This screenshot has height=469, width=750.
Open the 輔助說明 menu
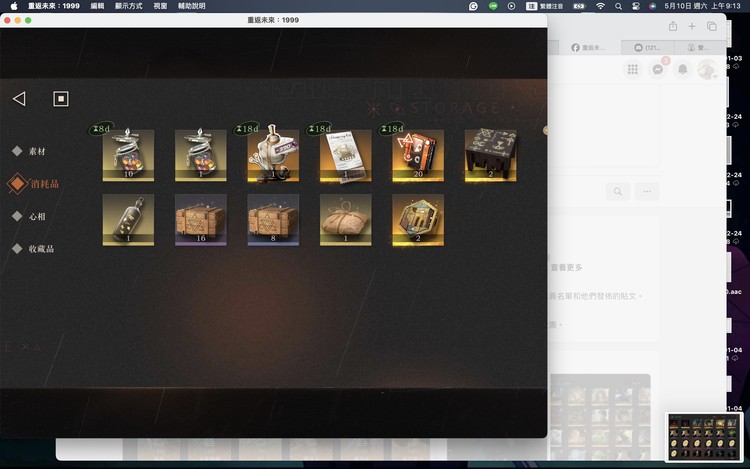191,6
